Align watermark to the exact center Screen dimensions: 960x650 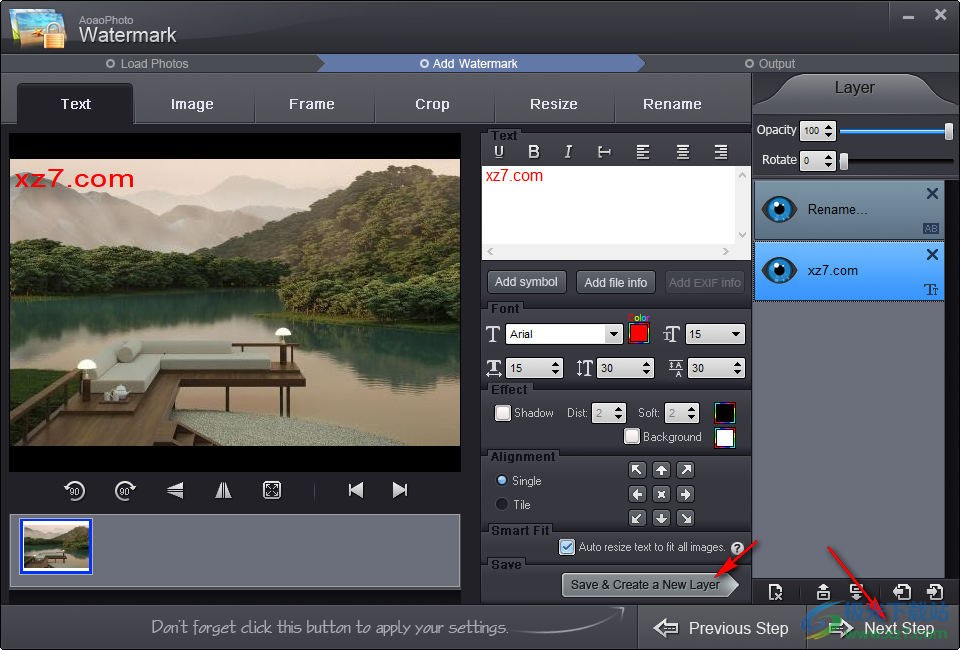tap(661, 494)
